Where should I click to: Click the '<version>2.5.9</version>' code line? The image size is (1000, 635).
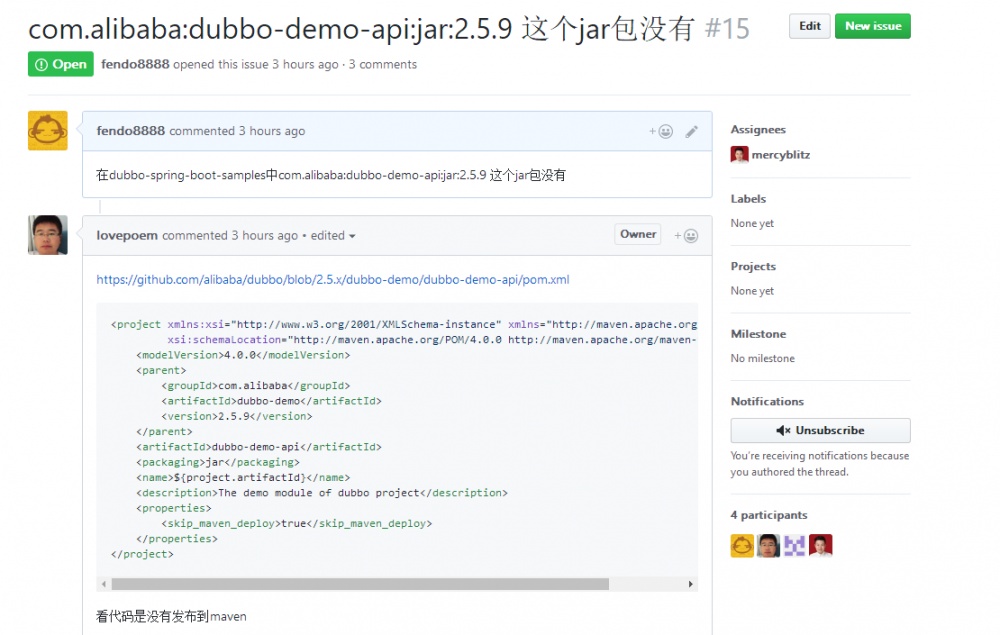click(237, 416)
